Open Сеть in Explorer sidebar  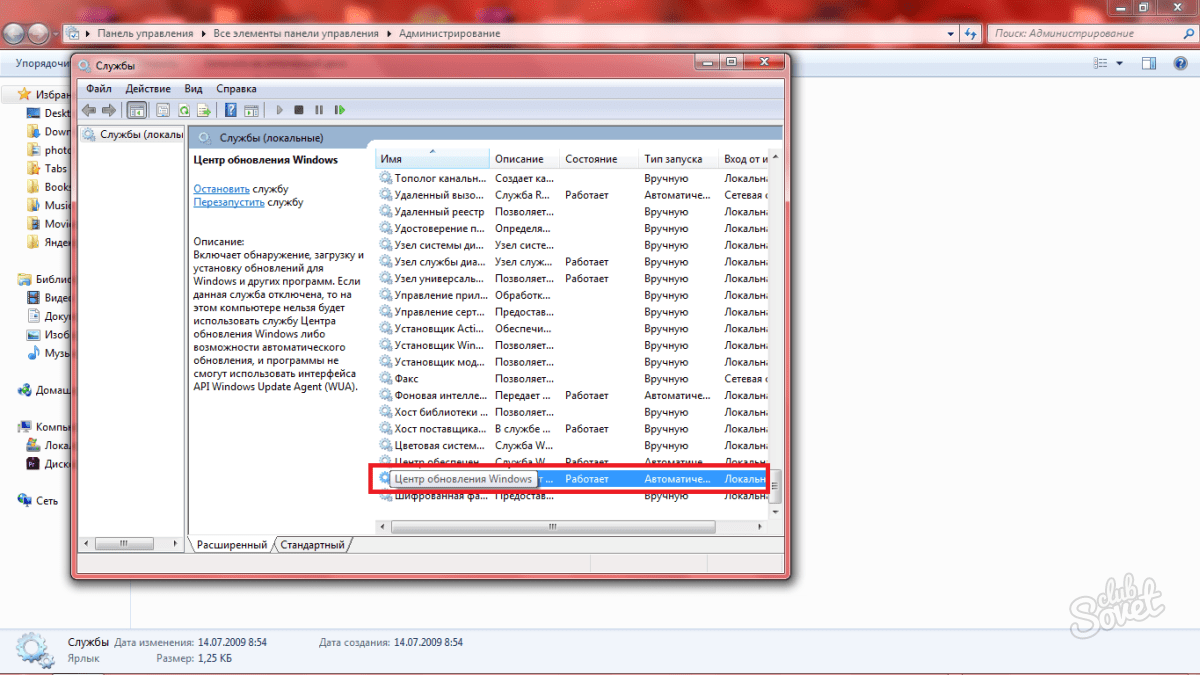coord(38,500)
